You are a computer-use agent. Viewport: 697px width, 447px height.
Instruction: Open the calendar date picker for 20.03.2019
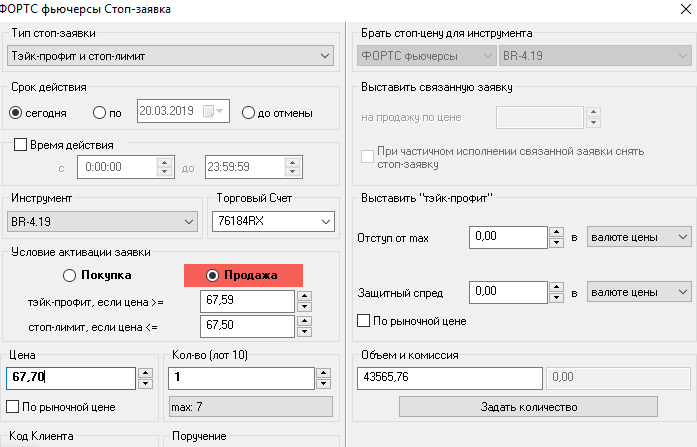214,112
